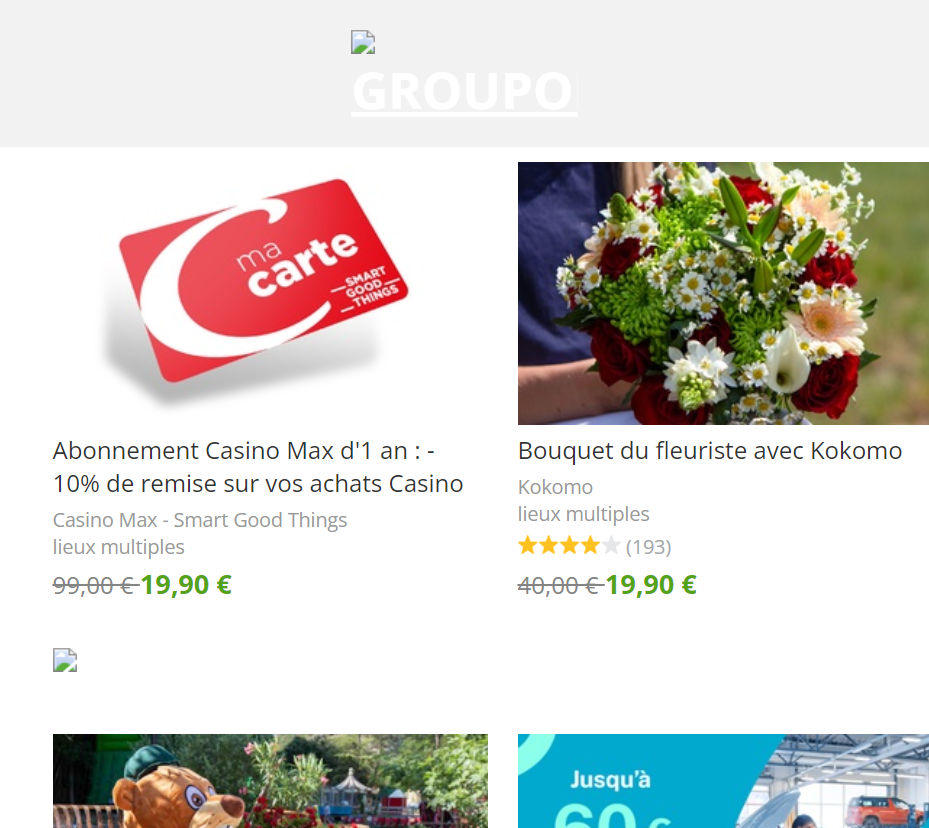Open the Abonnement Casino Max deal title

pyautogui.click(x=258, y=467)
